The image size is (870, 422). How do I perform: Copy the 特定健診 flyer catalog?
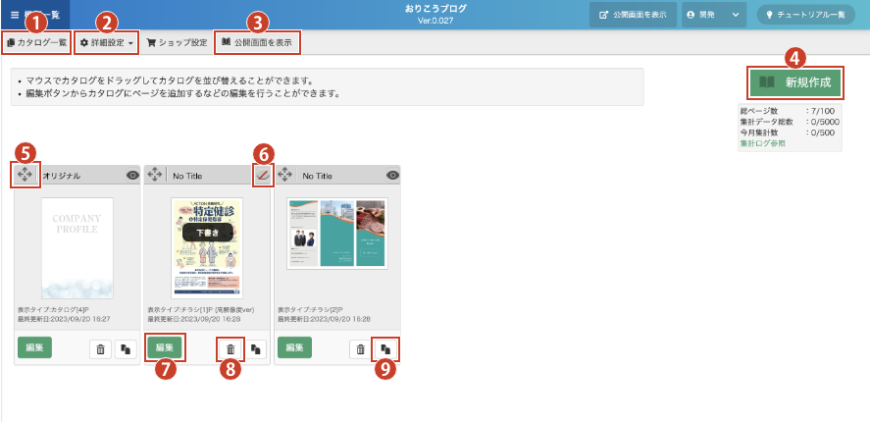[256, 349]
